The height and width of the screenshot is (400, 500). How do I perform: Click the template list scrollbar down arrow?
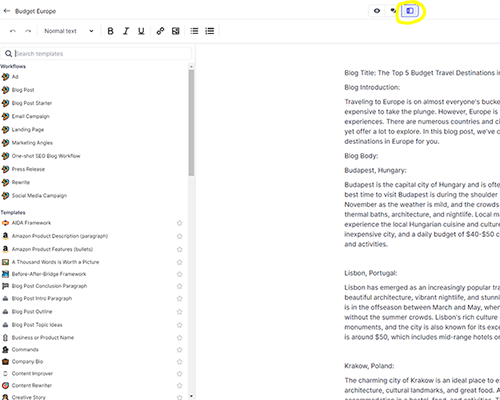[191, 396]
